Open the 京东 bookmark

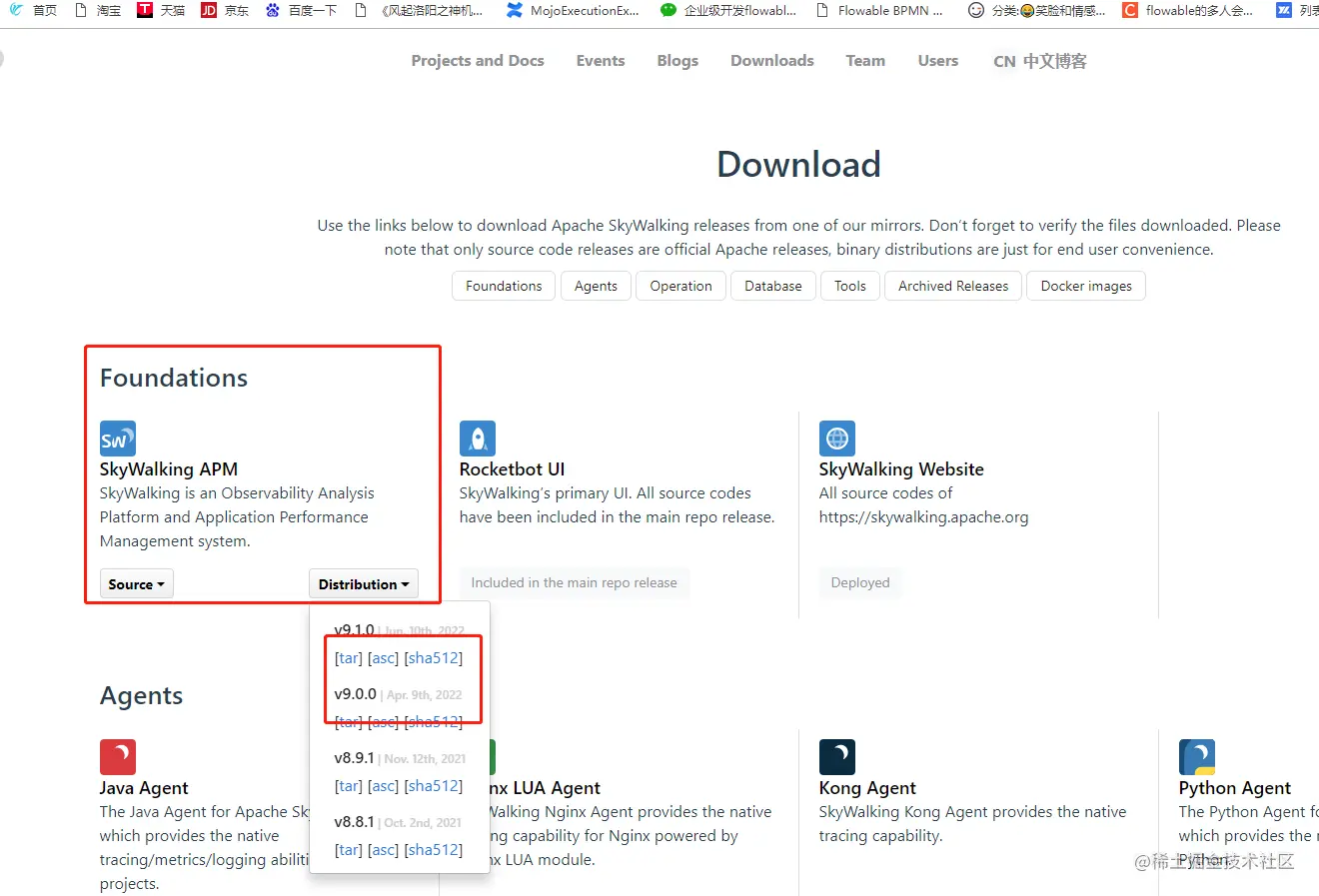(x=225, y=10)
